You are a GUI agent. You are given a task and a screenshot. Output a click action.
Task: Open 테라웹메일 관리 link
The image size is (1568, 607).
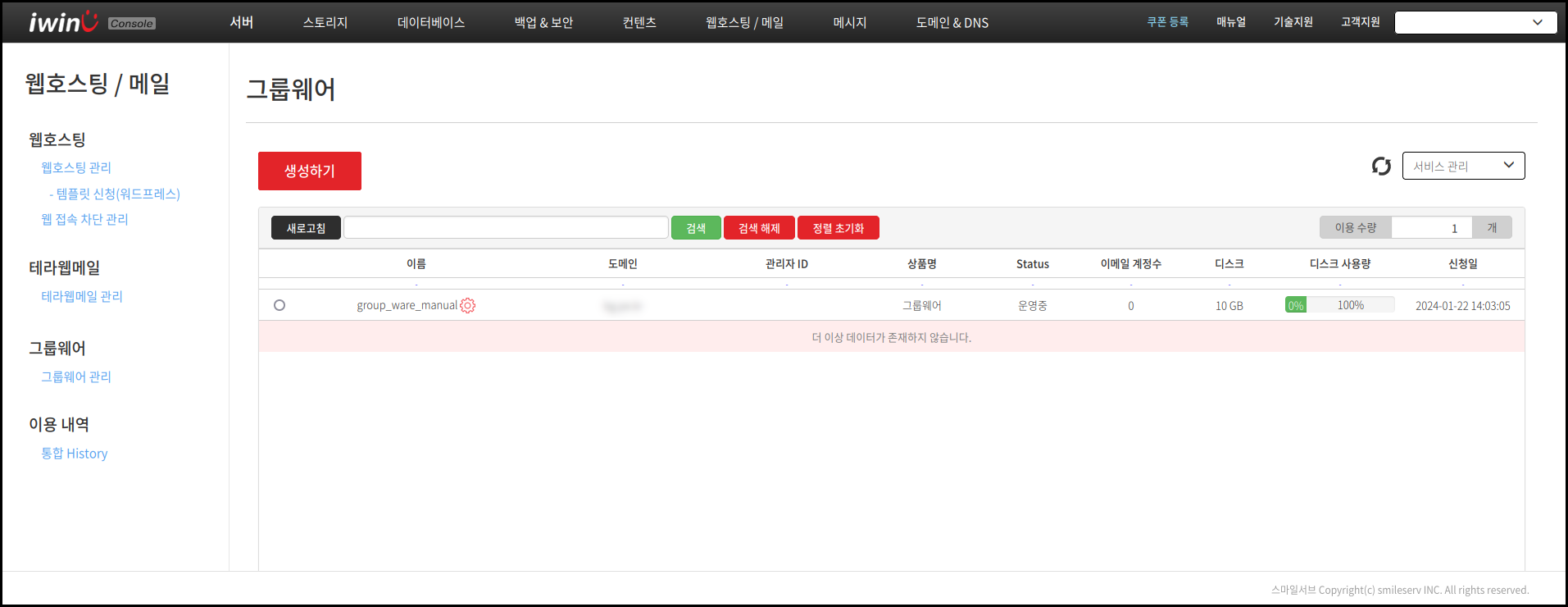tap(82, 296)
